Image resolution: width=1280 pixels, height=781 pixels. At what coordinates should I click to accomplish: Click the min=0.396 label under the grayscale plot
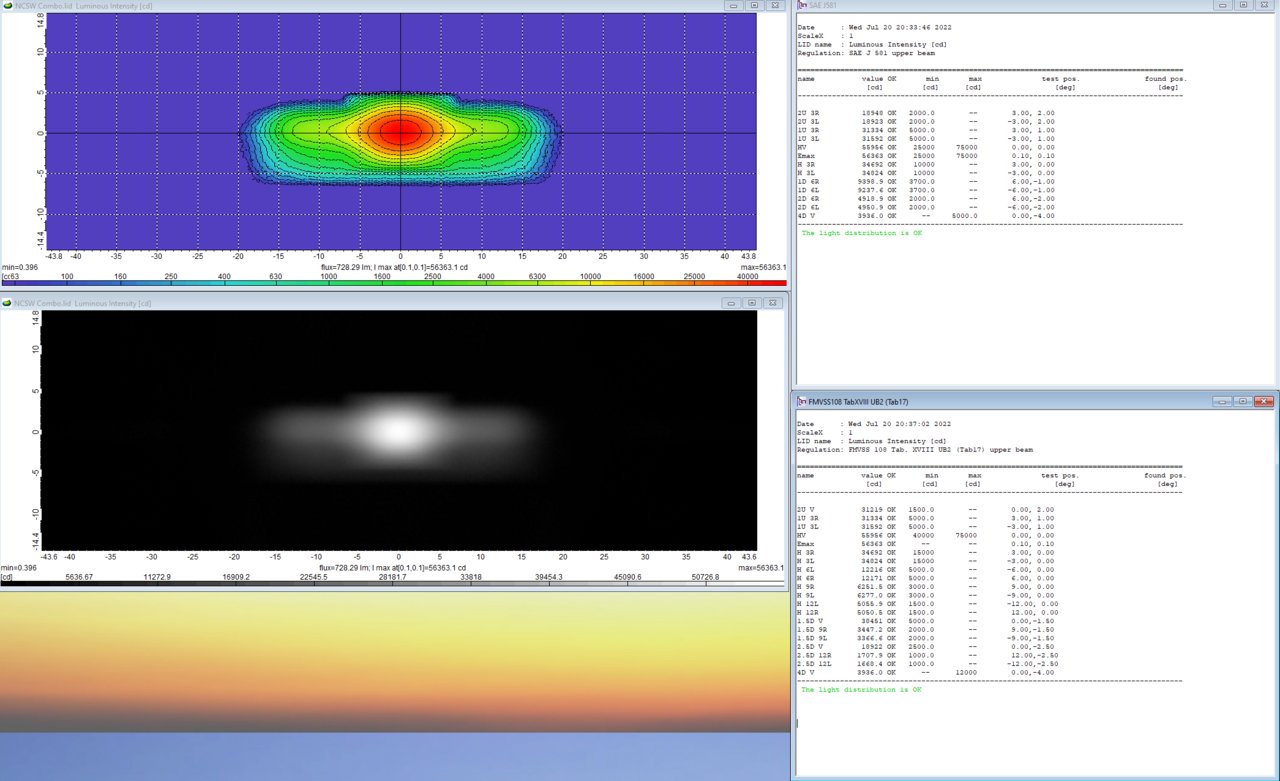18,568
